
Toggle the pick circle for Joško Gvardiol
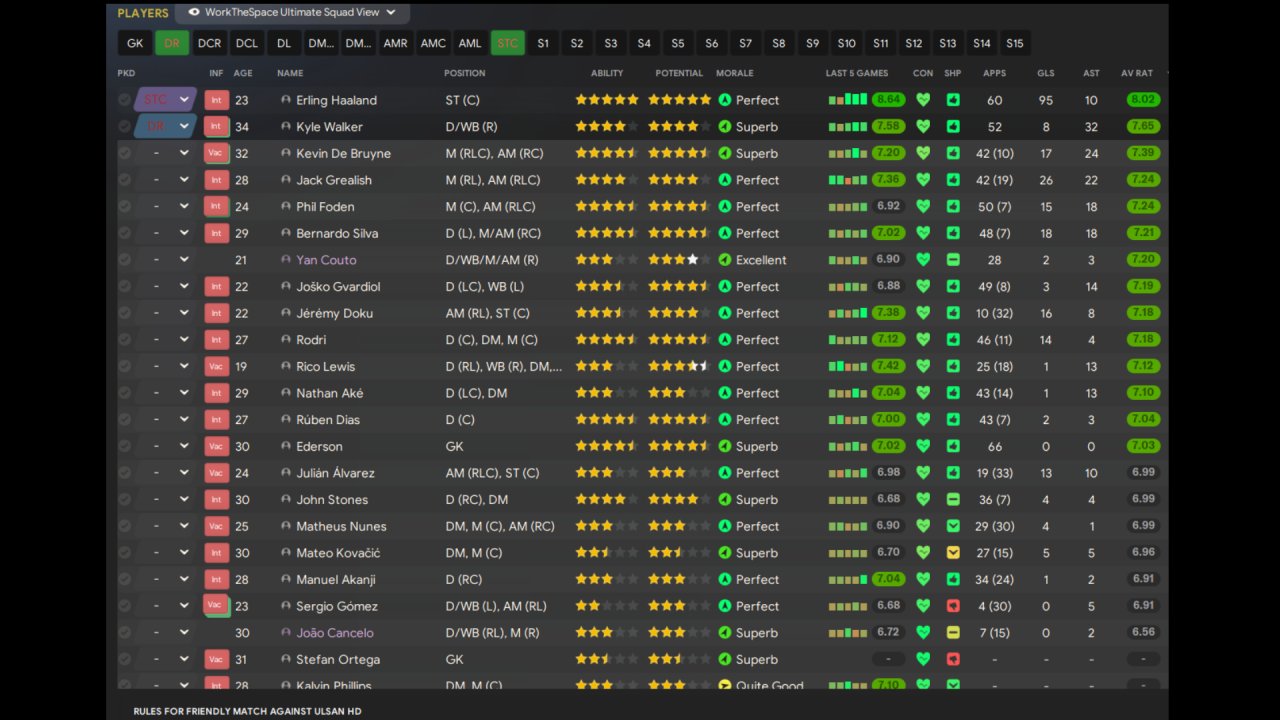pyautogui.click(x=124, y=287)
